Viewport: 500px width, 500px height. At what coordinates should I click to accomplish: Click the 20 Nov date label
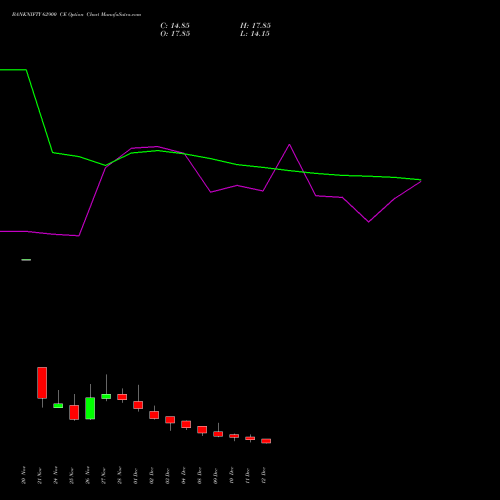click(x=24, y=475)
